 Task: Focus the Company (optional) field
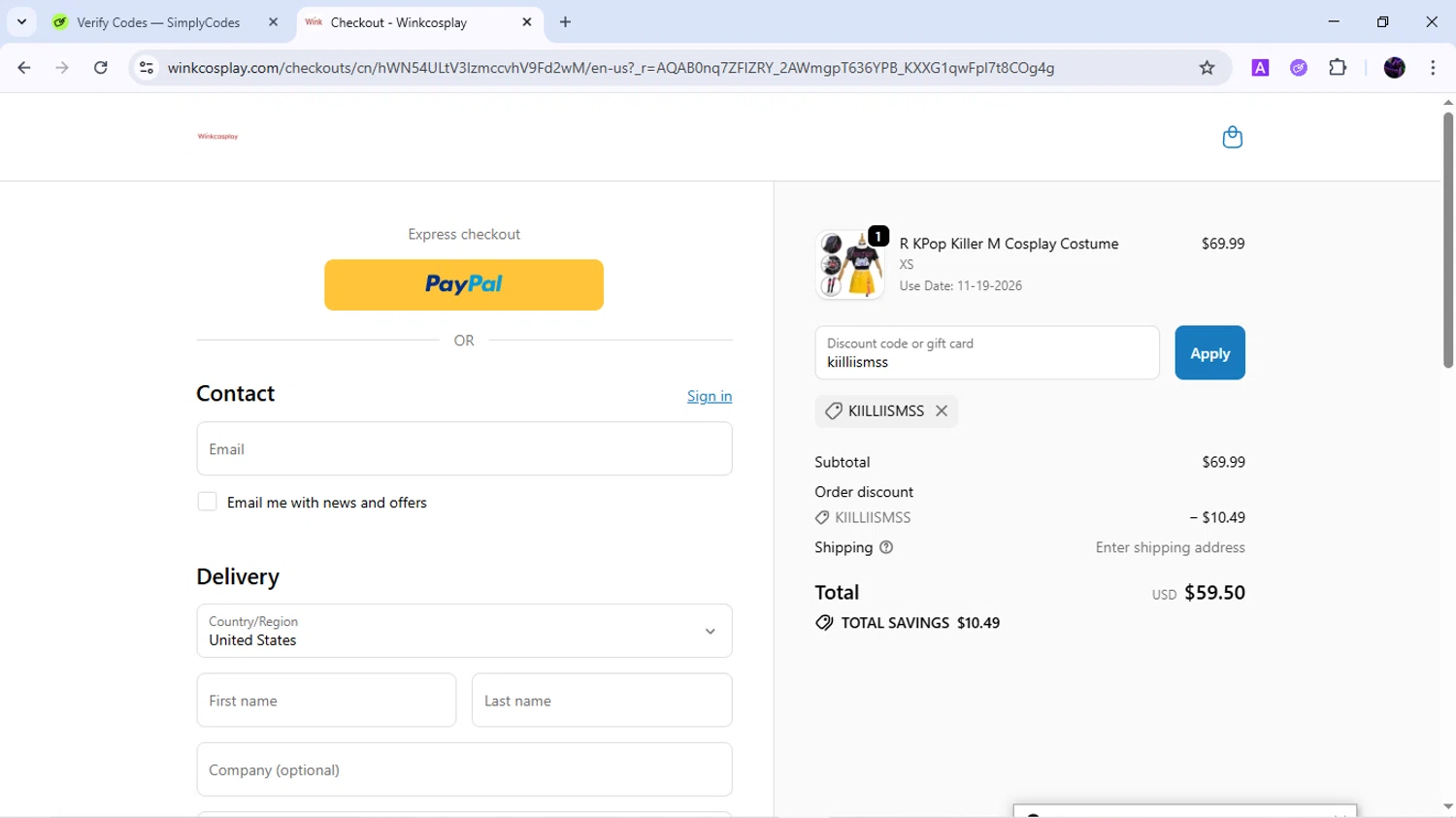click(x=464, y=769)
